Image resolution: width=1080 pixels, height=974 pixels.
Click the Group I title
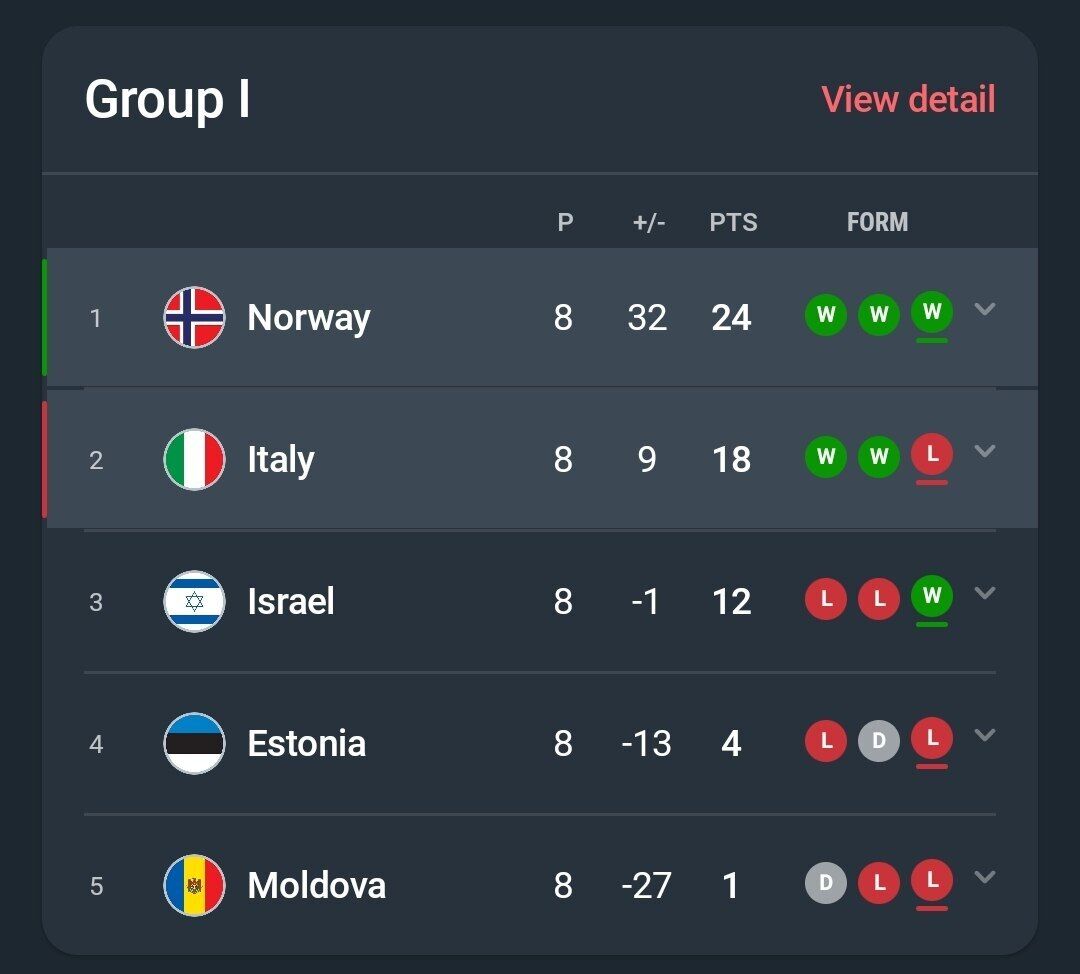(x=167, y=100)
